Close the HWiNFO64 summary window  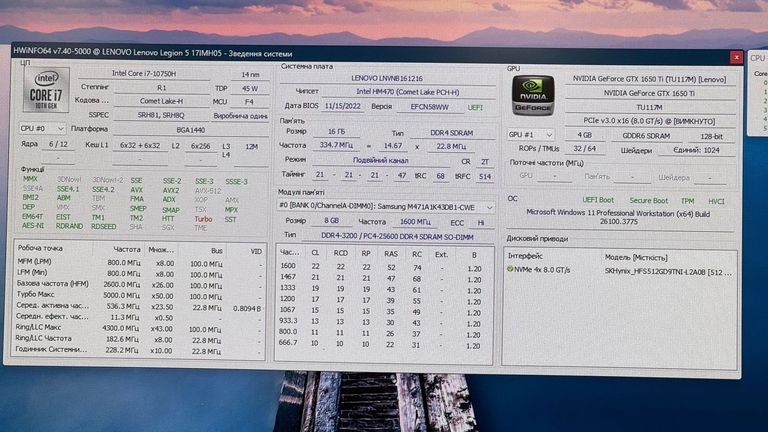click(736, 57)
